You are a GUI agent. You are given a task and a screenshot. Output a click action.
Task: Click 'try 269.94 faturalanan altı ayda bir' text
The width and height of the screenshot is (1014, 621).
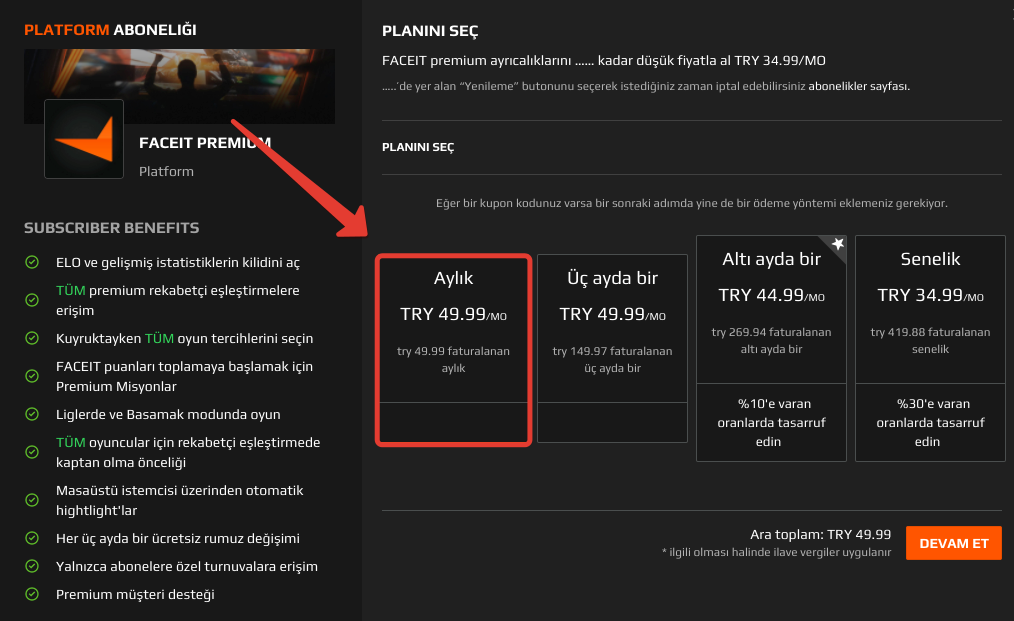[771, 340]
